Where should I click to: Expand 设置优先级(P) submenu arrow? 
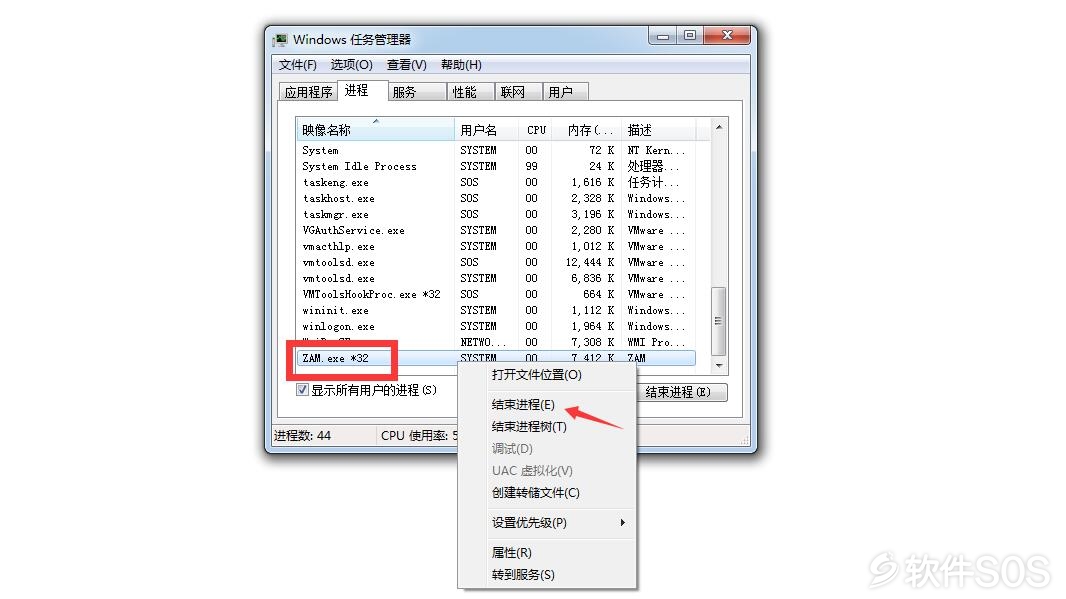point(622,522)
